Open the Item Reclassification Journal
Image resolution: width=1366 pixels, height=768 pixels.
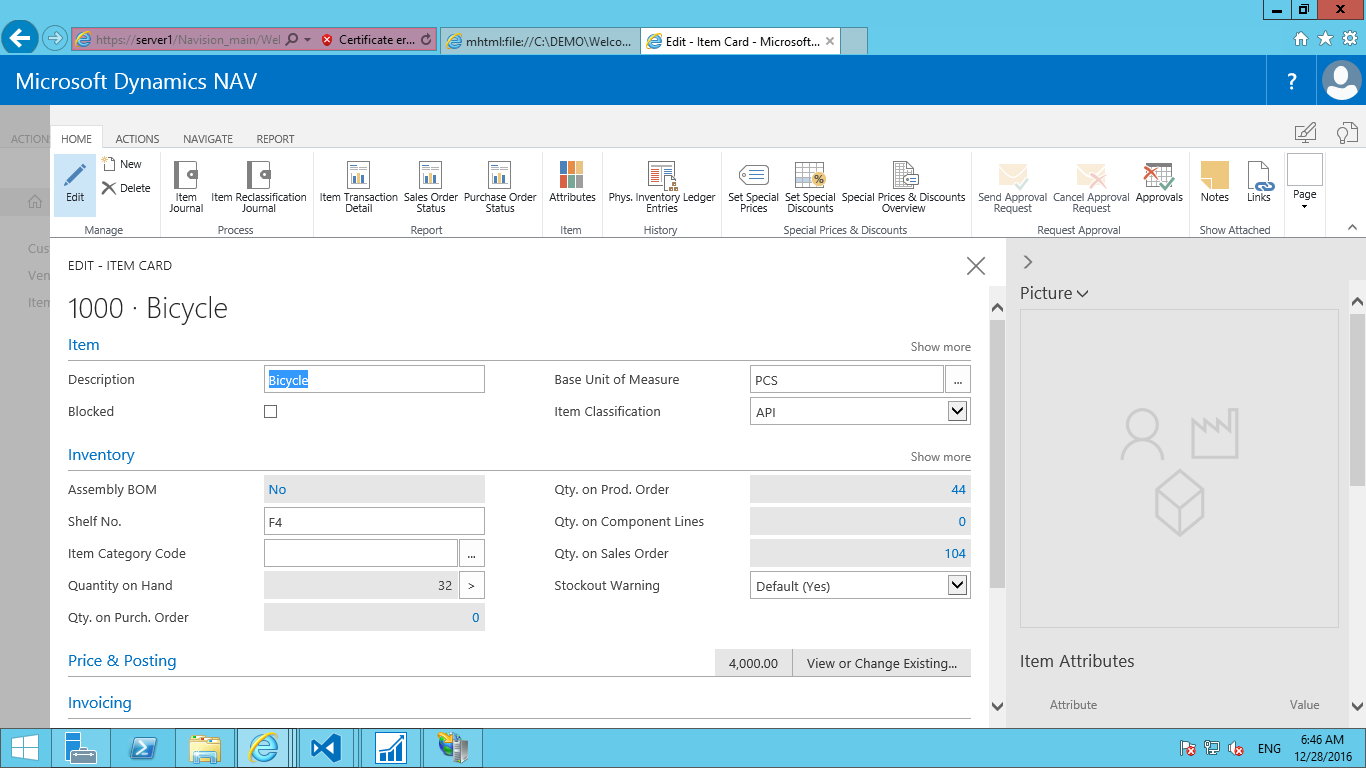click(258, 187)
